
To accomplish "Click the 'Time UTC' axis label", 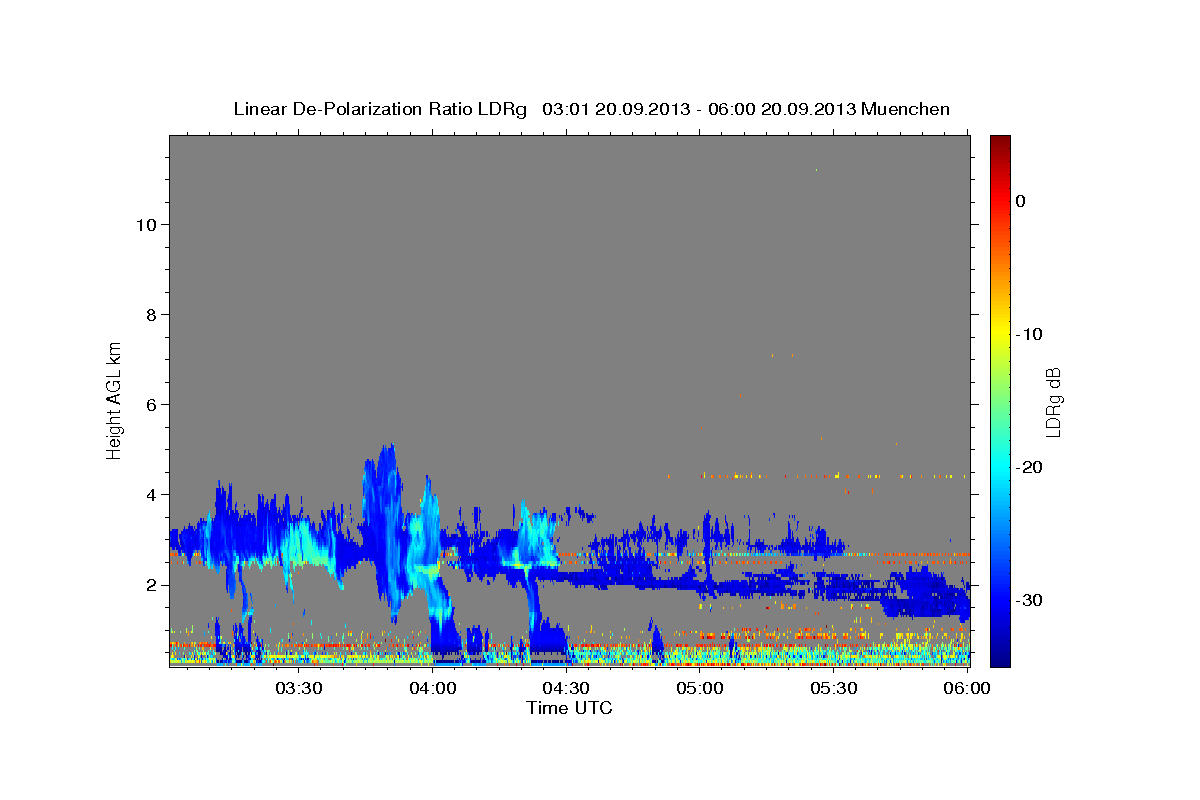I will (569, 708).
